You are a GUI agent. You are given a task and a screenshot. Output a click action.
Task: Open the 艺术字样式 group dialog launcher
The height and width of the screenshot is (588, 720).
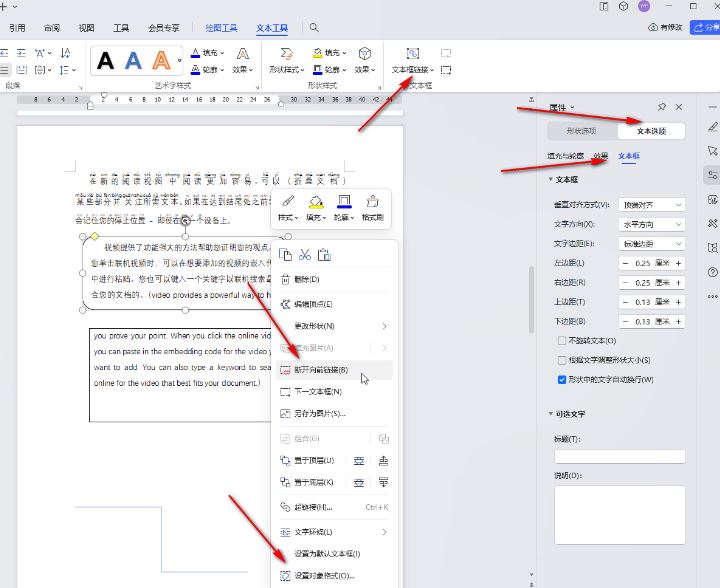(258, 87)
